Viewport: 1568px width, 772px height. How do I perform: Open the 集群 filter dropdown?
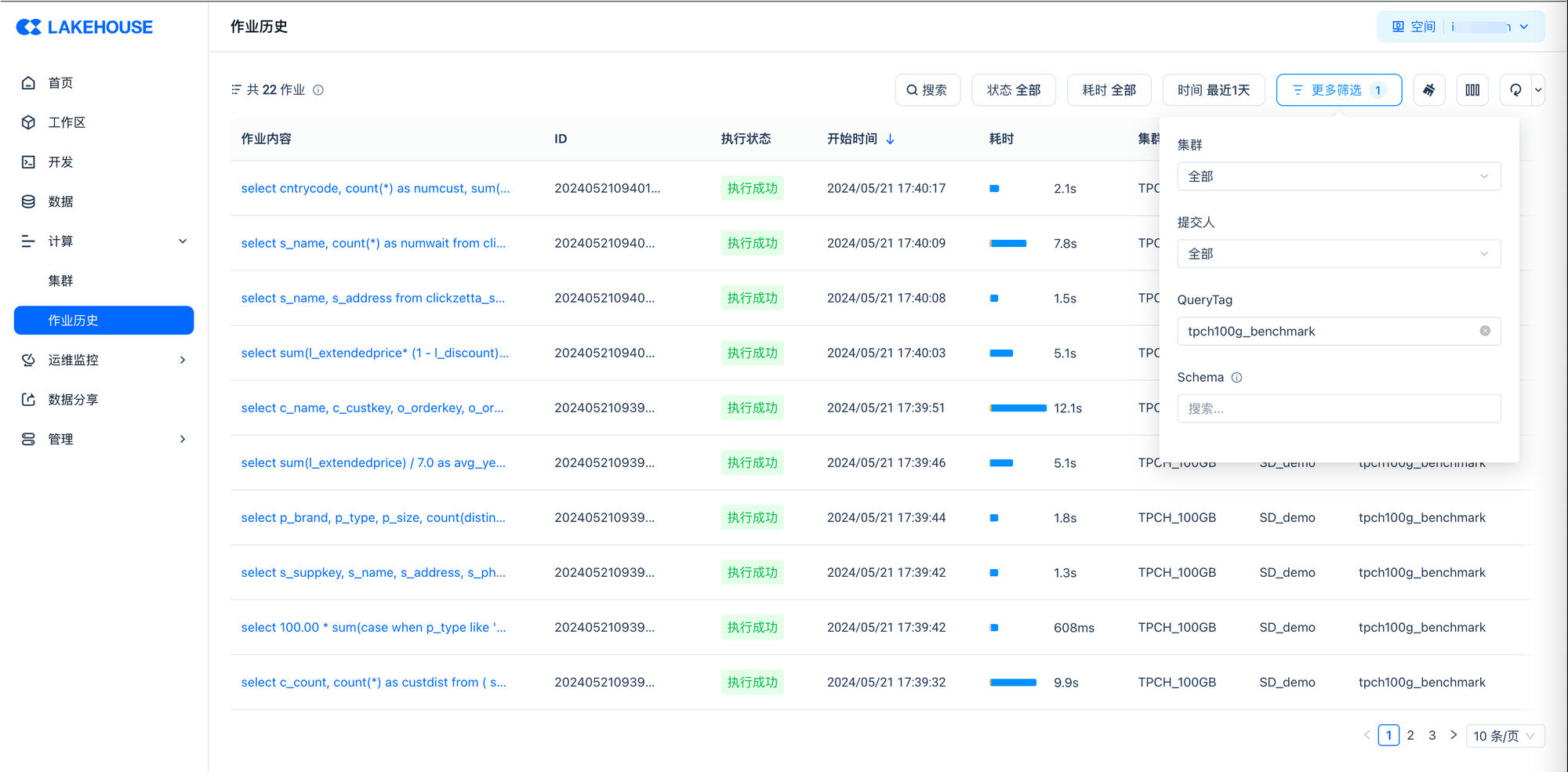tap(1338, 176)
